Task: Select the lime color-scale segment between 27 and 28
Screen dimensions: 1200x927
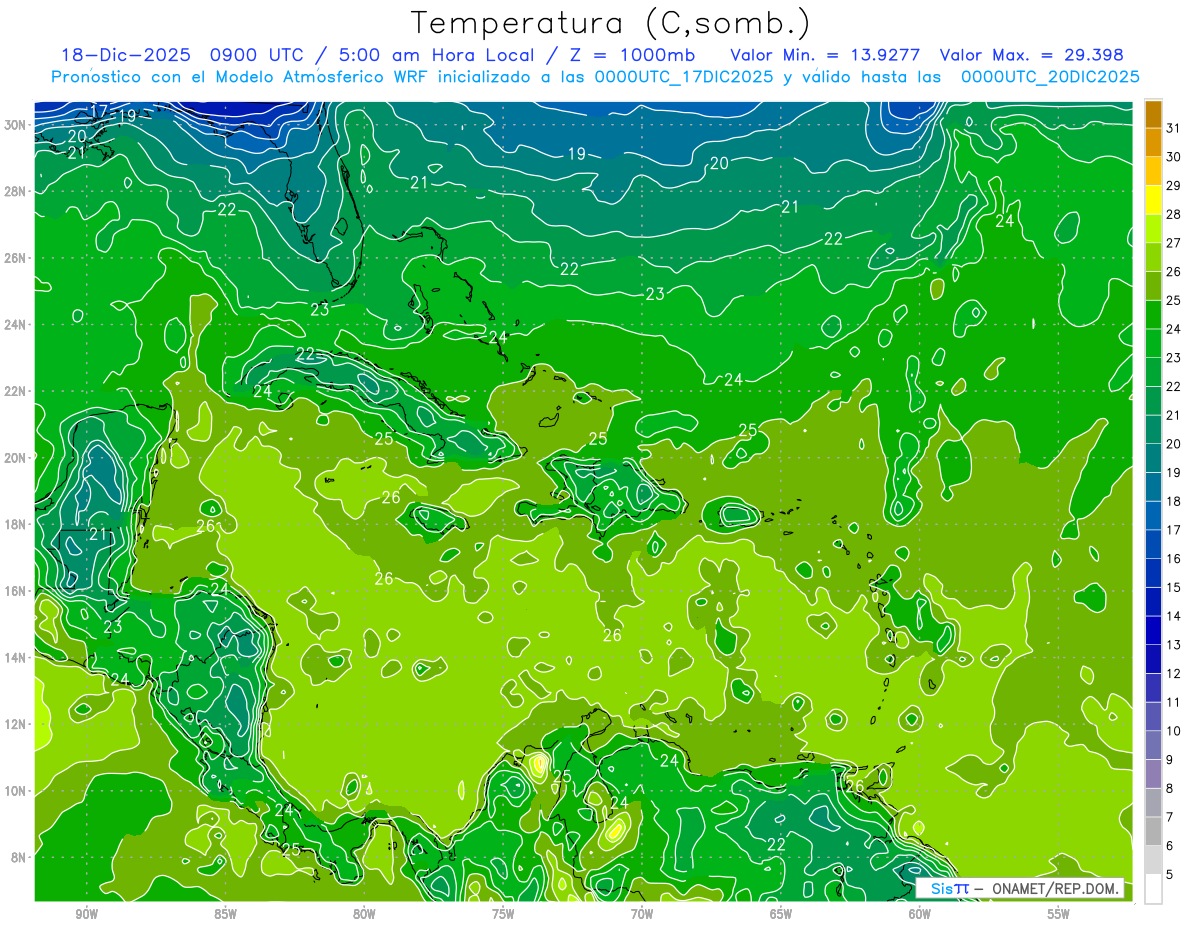Action: (x=1153, y=229)
